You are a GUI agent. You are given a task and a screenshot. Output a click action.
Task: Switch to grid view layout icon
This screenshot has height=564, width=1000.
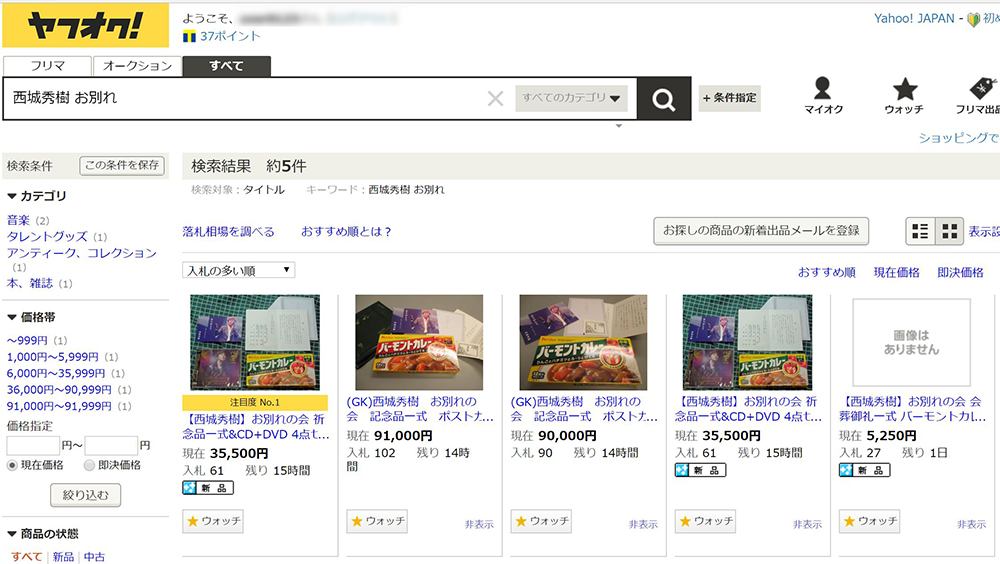pyautogui.click(x=948, y=231)
